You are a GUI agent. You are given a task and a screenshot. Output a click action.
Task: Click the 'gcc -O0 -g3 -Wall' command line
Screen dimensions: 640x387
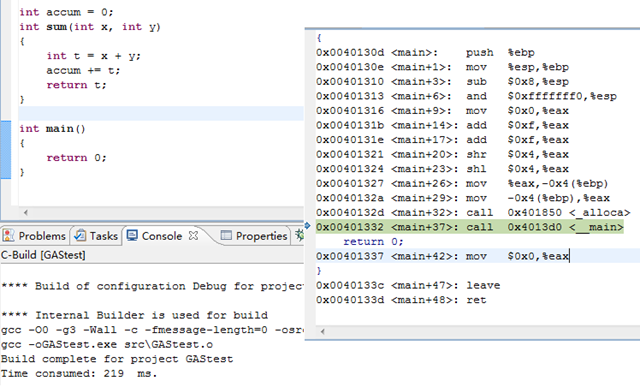pos(152,330)
